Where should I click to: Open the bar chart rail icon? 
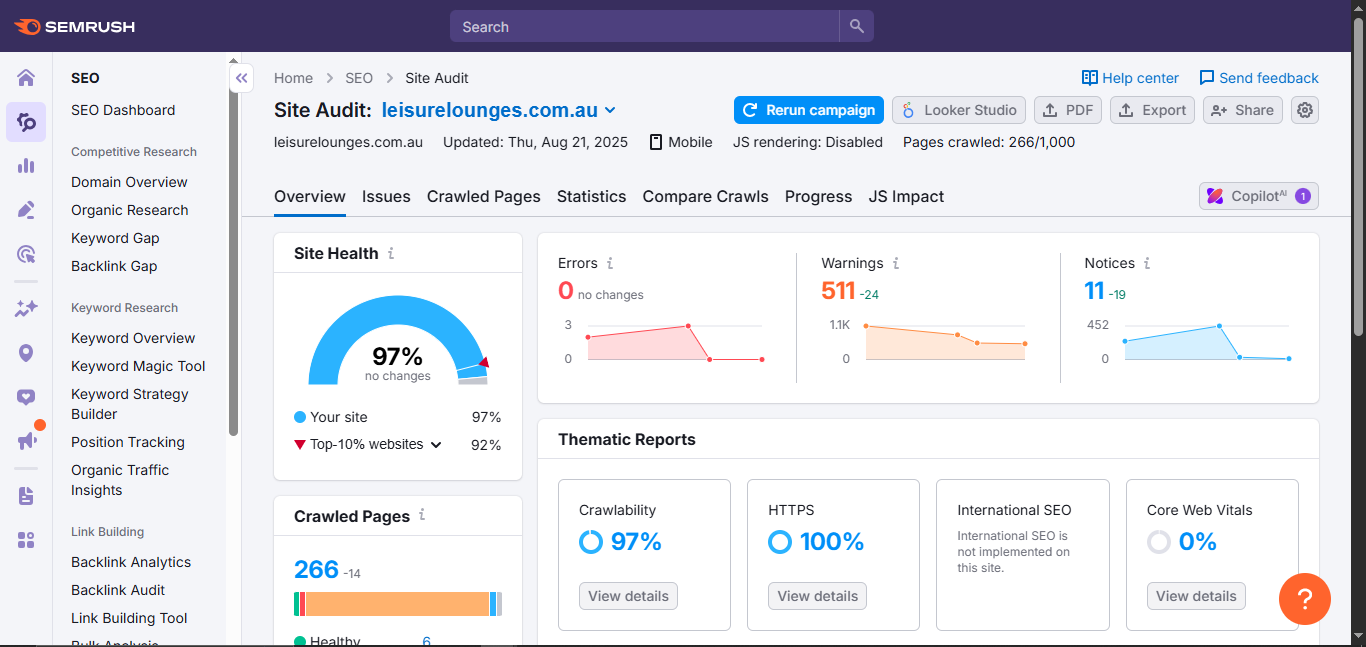26,166
